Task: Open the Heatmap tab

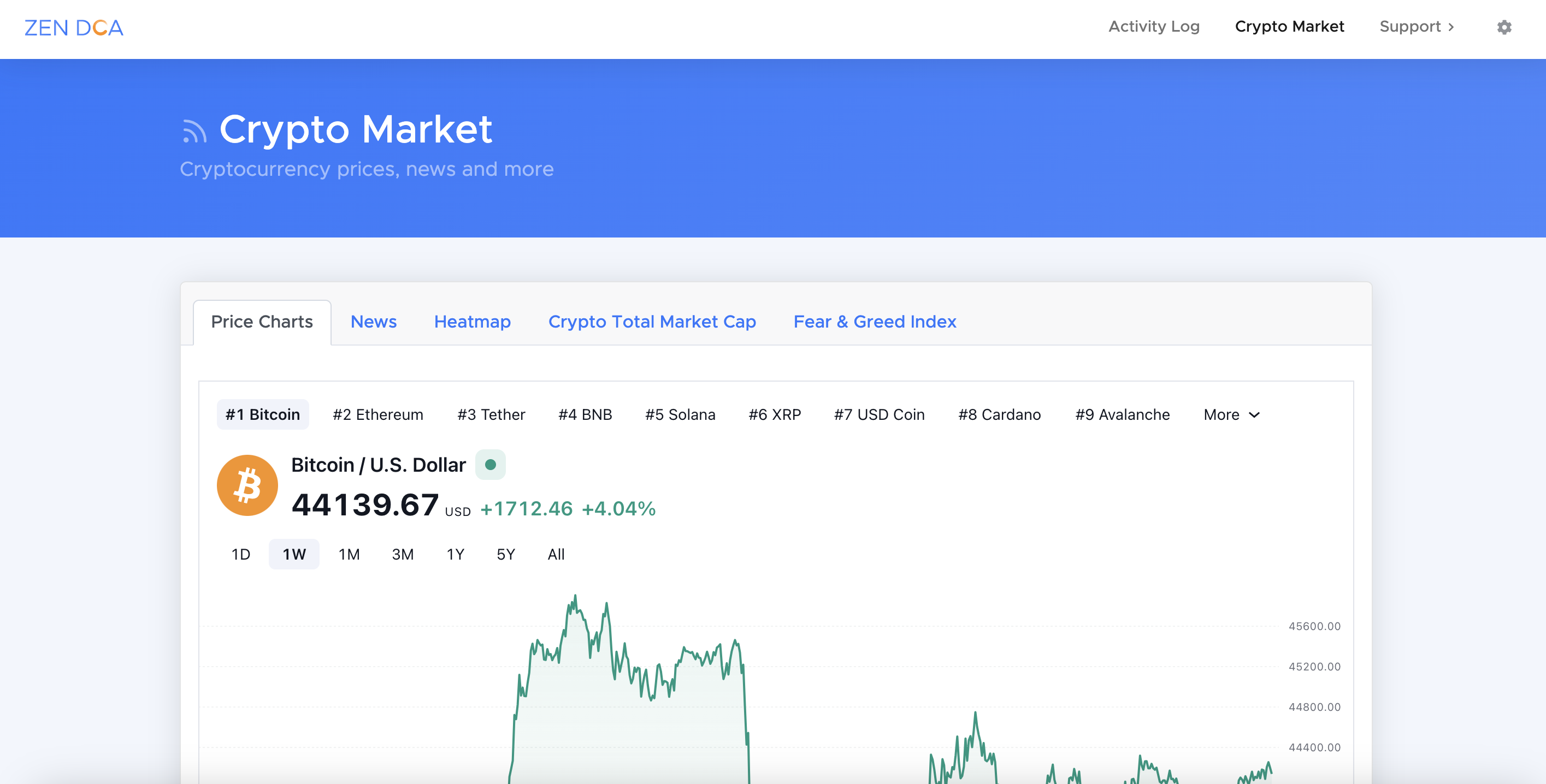Action: click(473, 322)
